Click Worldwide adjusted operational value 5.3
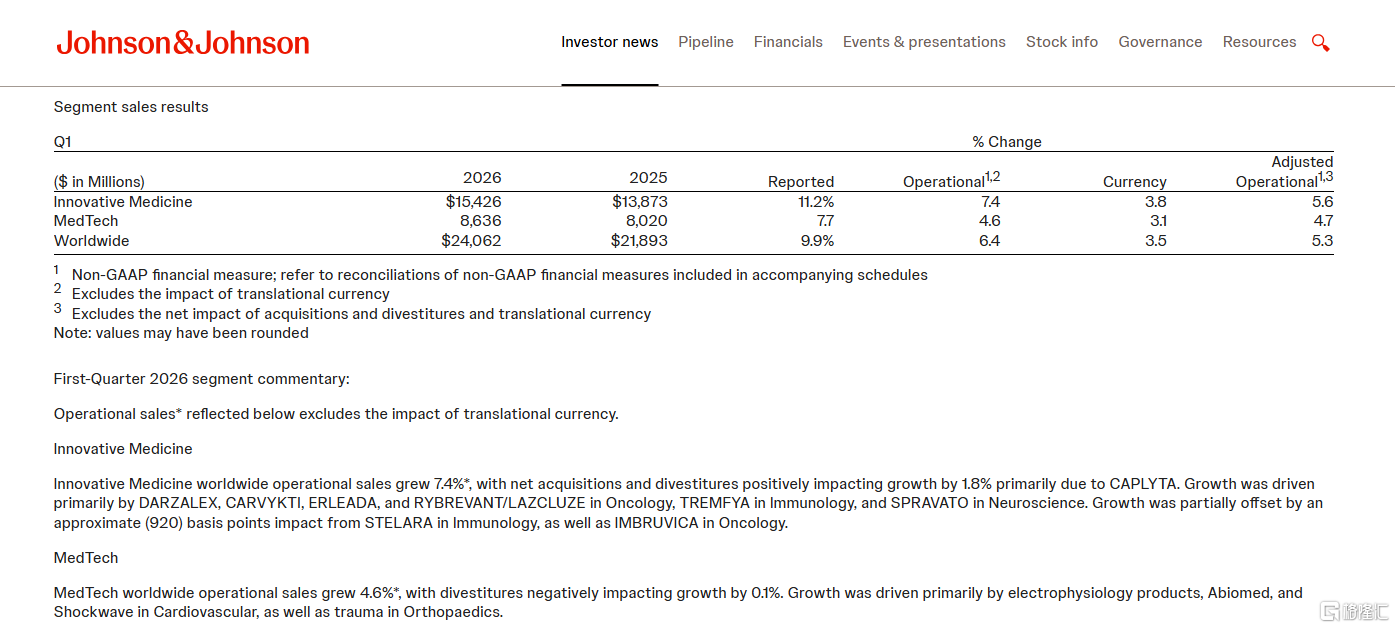Viewport: 1395px width, 628px height. tap(1323, 241)
